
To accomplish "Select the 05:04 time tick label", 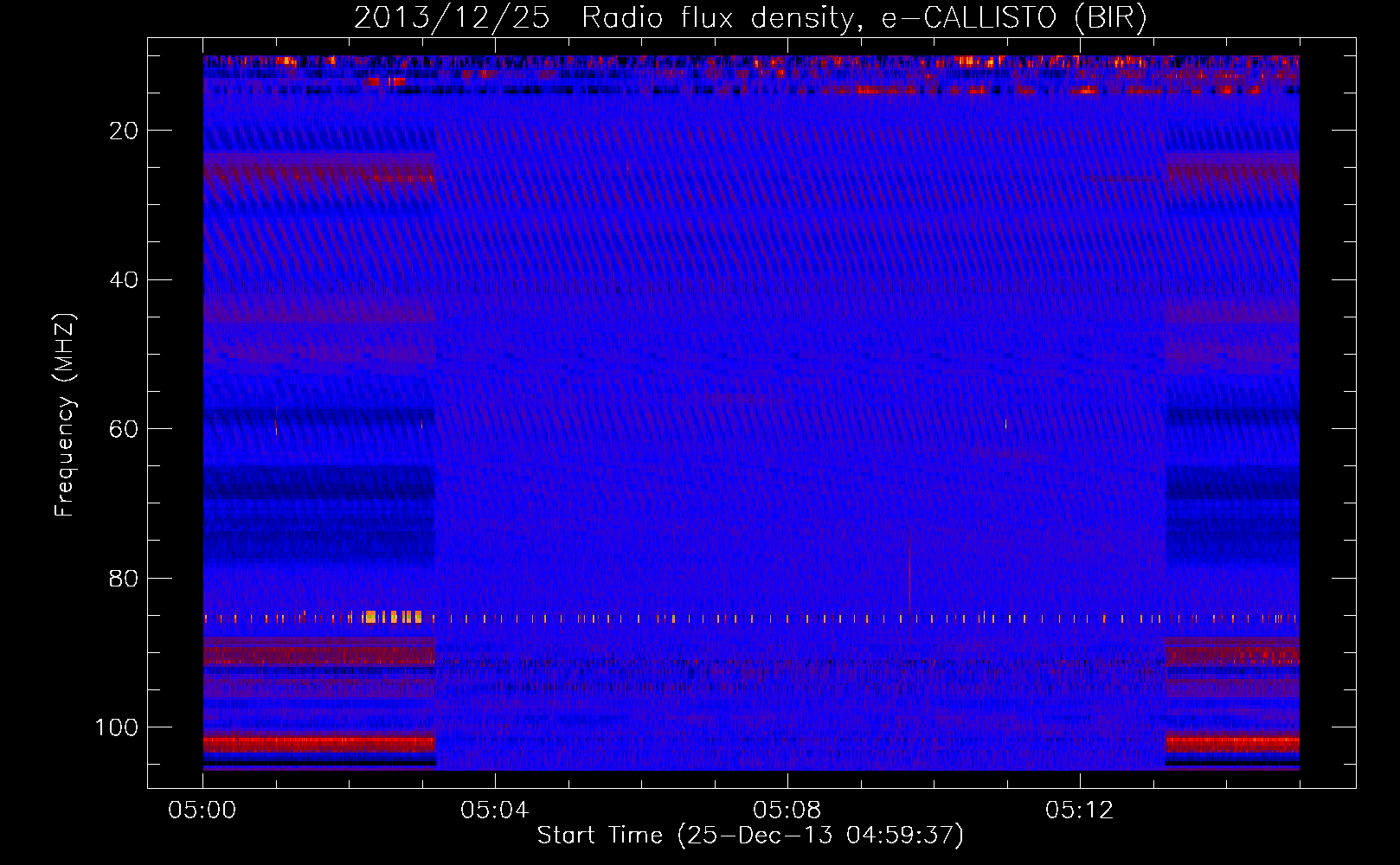I will 494,811.
